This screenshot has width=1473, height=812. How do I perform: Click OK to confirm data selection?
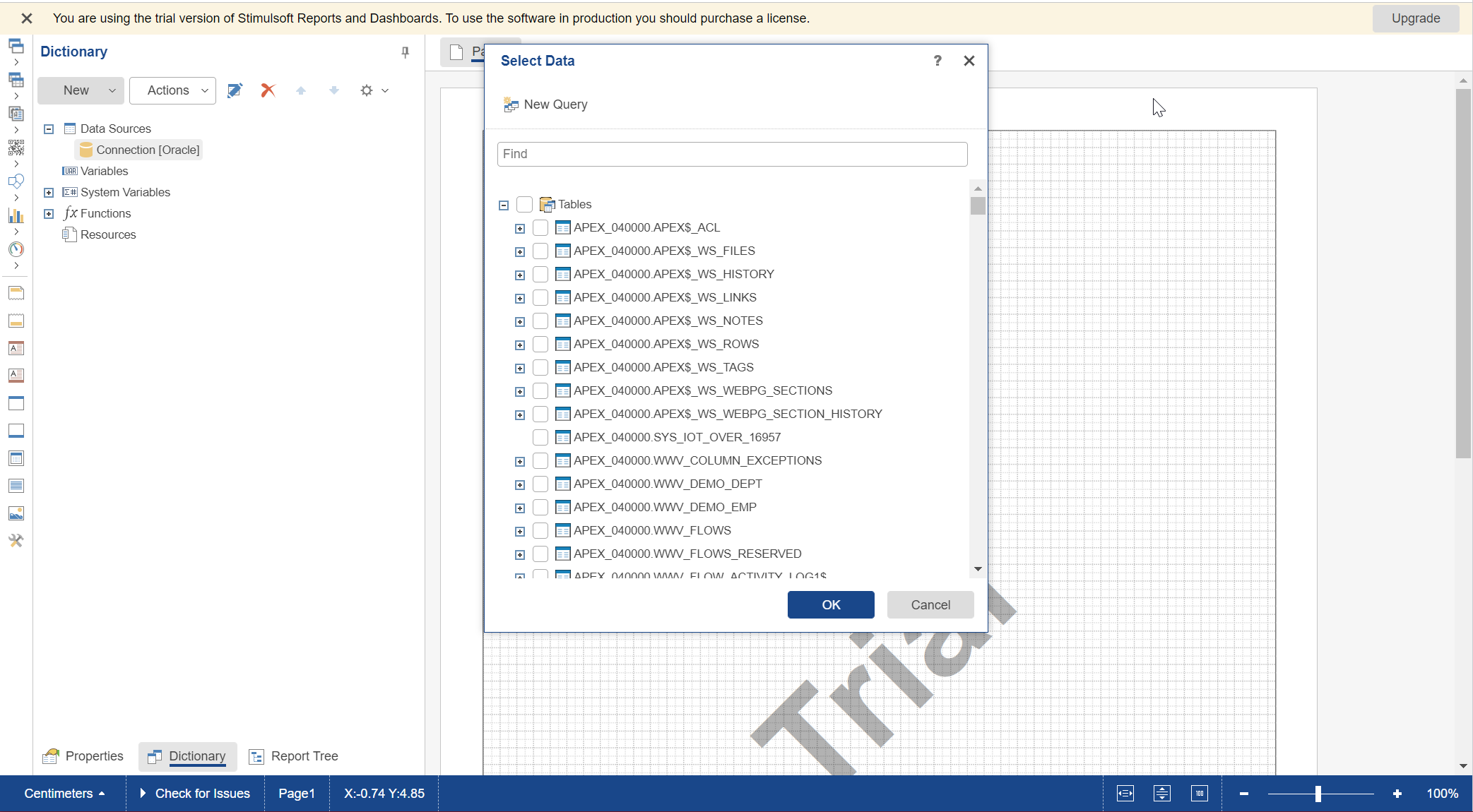click(x=831, y=604)
